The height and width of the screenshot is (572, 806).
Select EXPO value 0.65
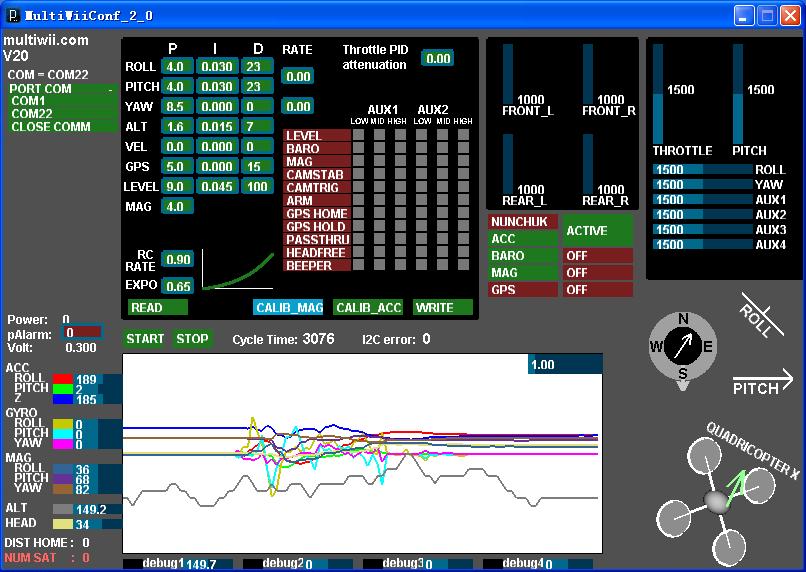pyautogui.click(x=177, y=286)
